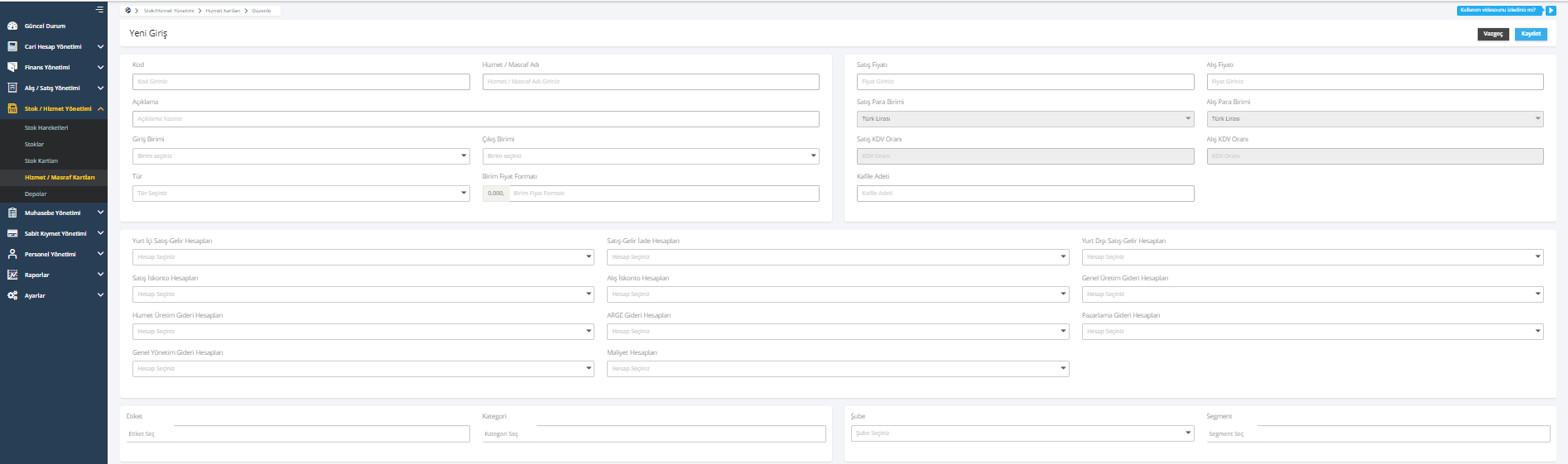1568x464 pixels.
Task: Click the Kod input field
Action: point(301,81)
